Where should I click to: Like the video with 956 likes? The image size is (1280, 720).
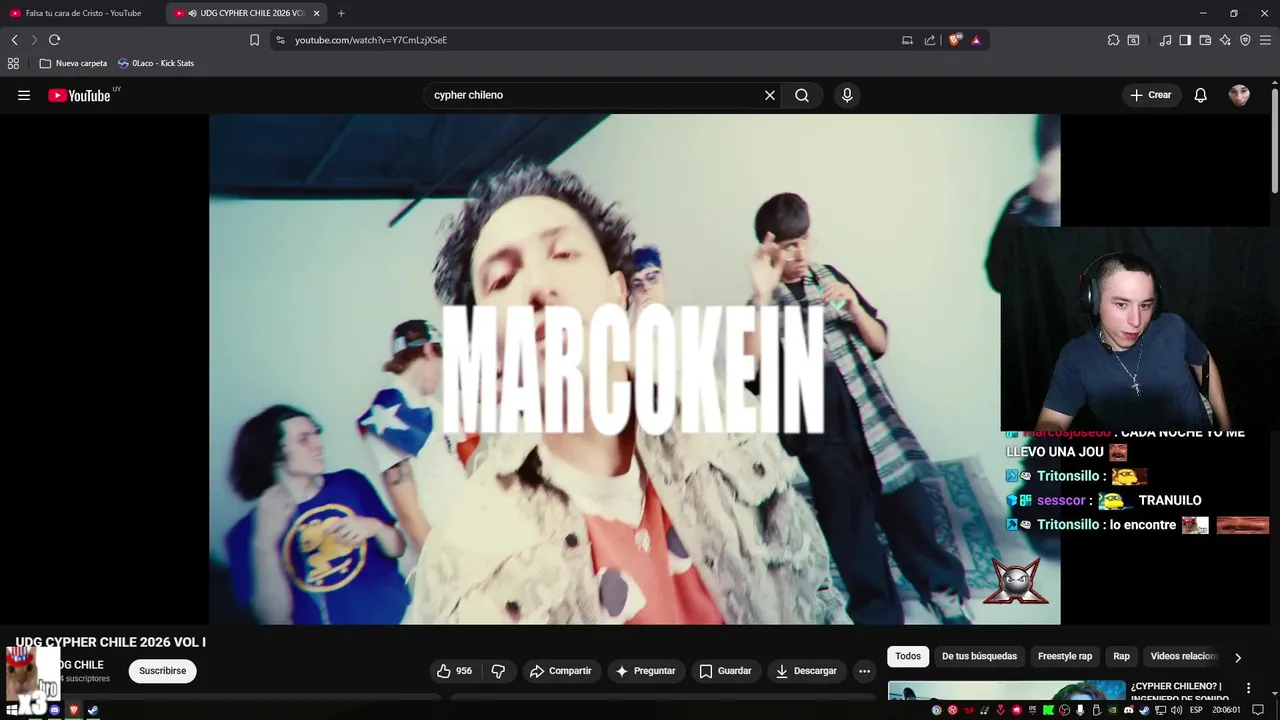click(x=455, y=671)
